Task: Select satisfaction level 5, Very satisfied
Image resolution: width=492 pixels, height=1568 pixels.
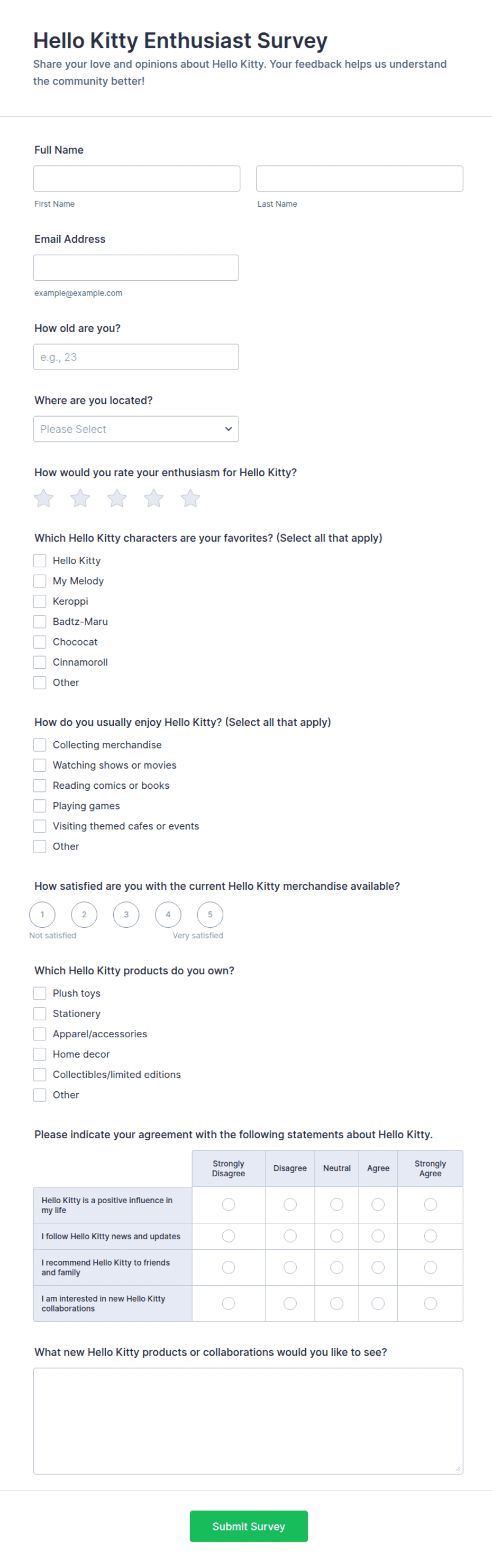Action: (209, 914)
